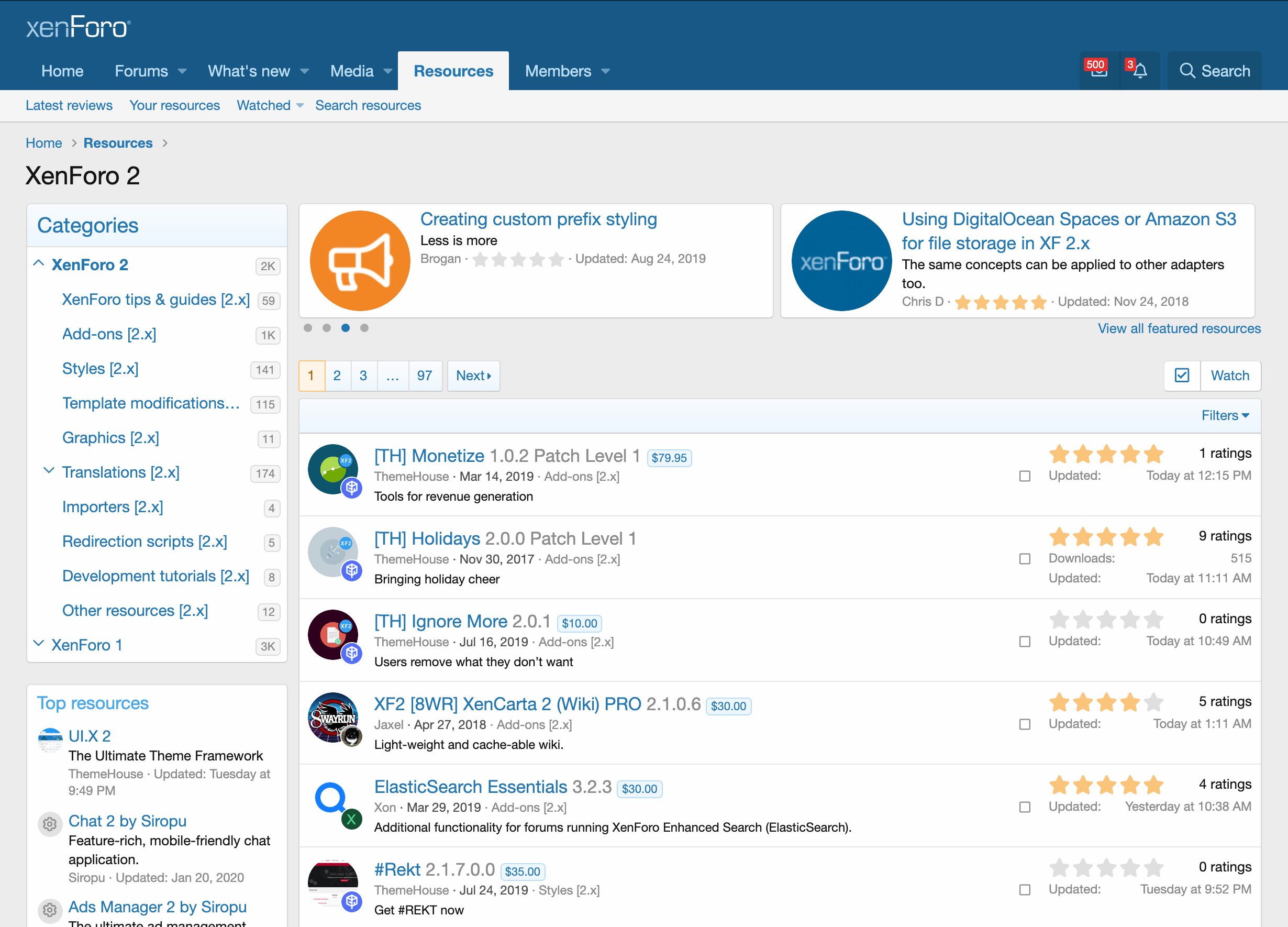
Task: Open the alerts bell icon
Action: [1140, 71]
